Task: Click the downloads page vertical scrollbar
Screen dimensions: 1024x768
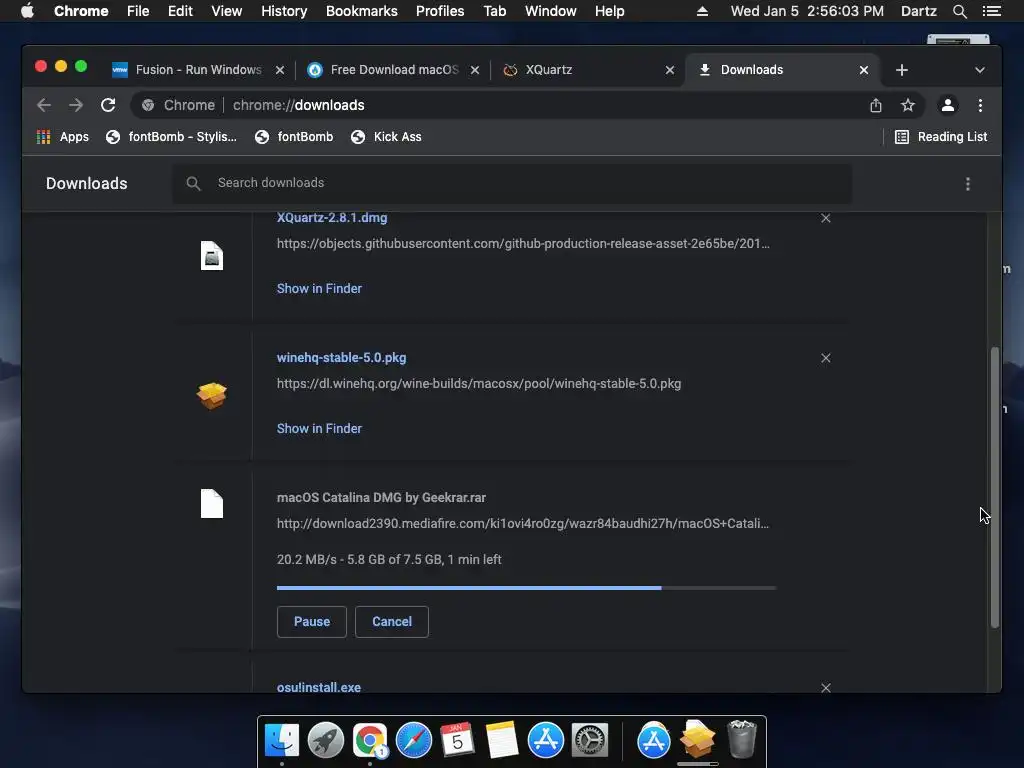Action: point(995,487)
